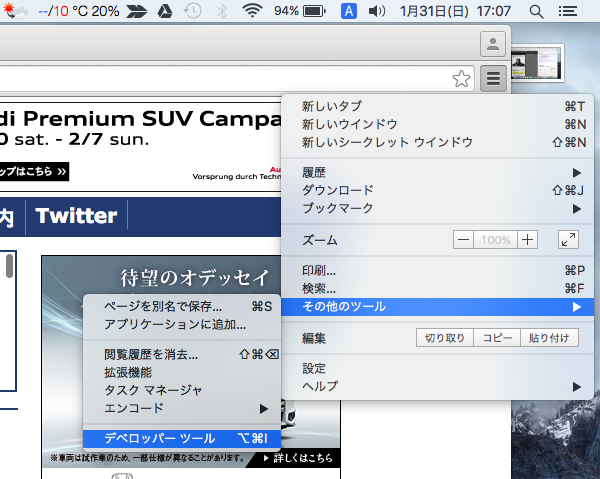600x479 pixels.
Task: Open the Google Drive menu bar icon
Action: [x=165, y=11]
